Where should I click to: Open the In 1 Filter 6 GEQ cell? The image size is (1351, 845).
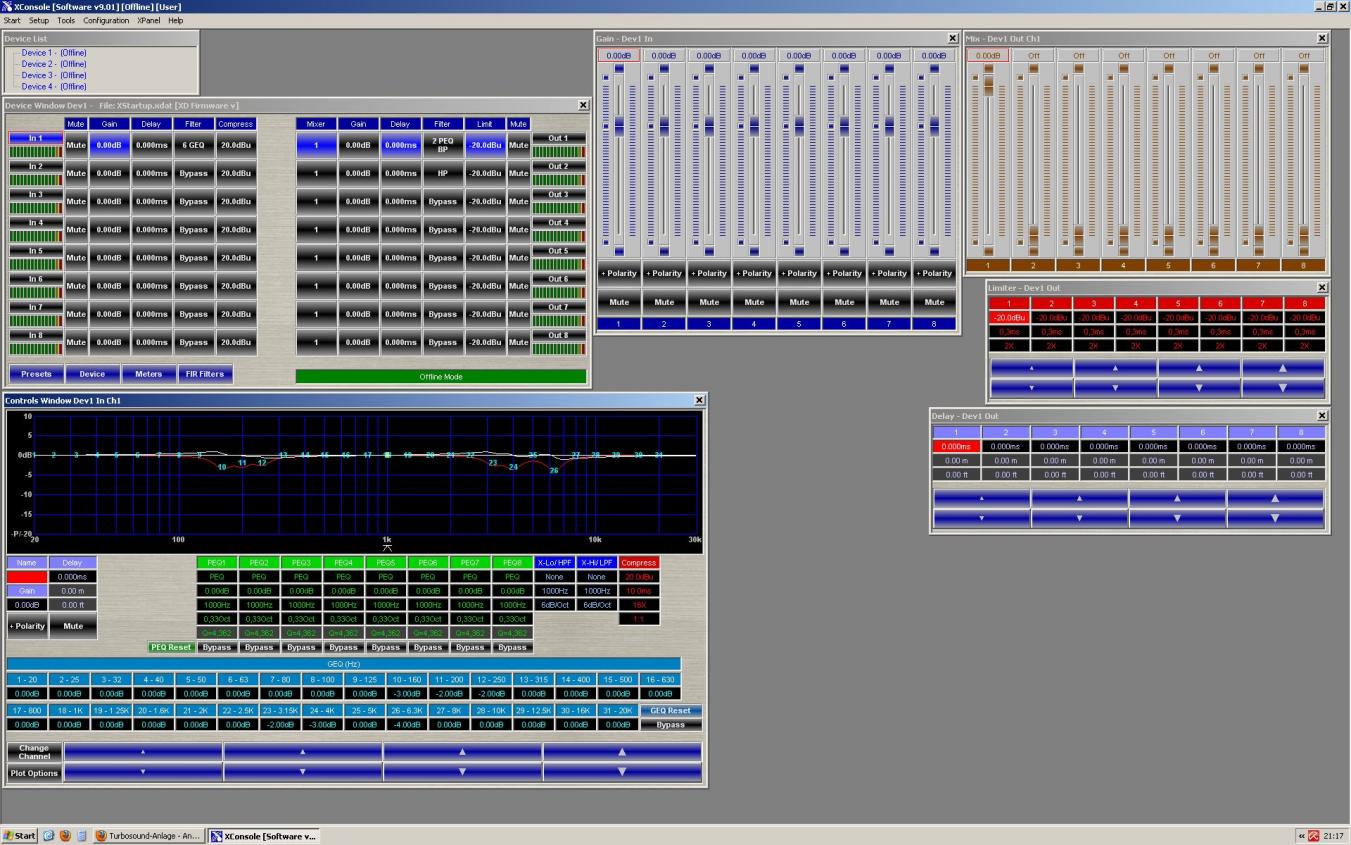[x=193, y=145]
